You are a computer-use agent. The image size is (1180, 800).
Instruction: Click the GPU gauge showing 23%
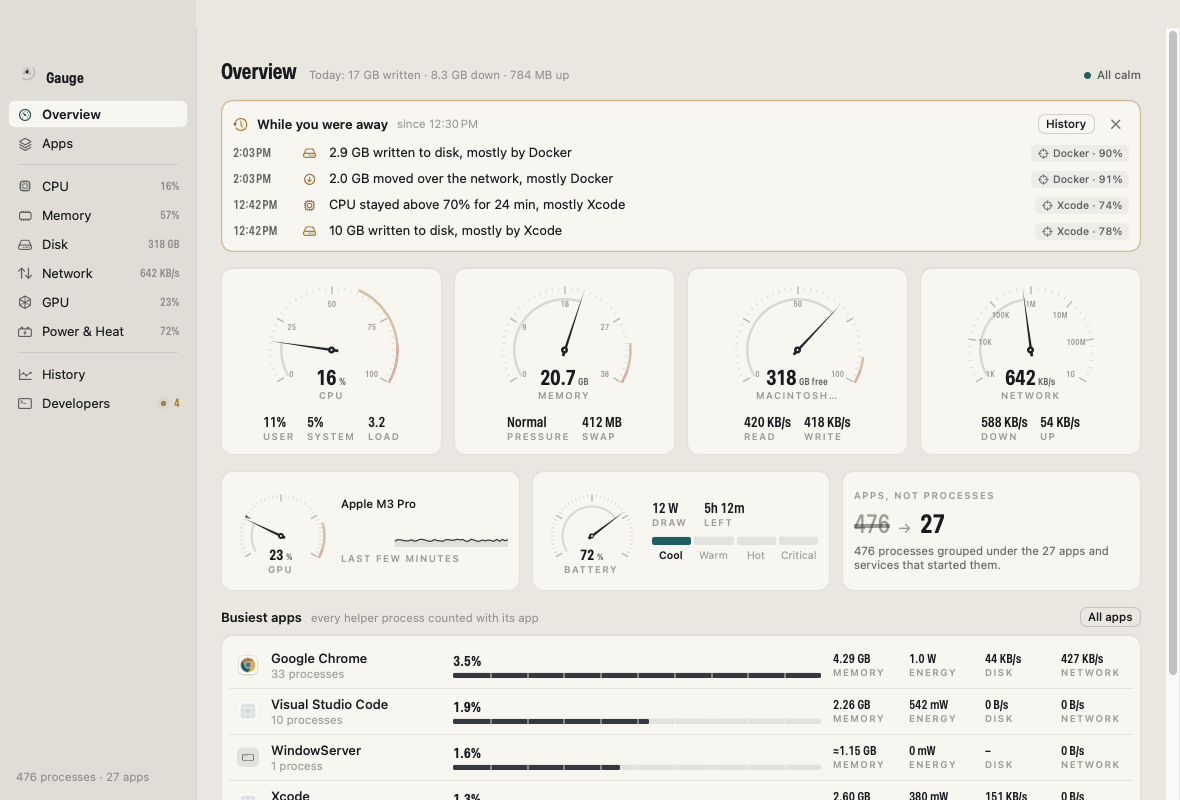[x=281, y=534]
